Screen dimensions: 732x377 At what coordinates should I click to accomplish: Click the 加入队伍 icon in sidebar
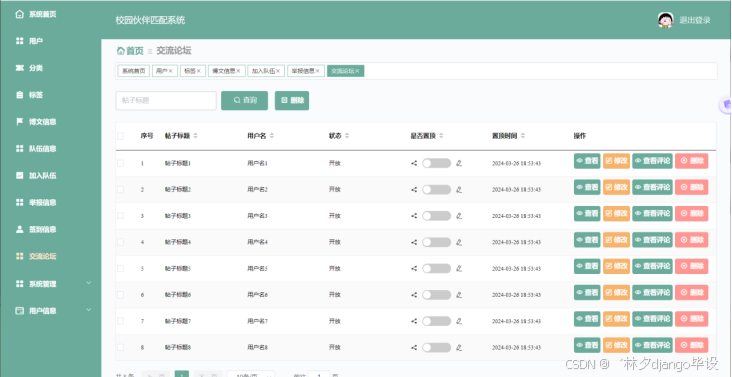[x=19, y=175]
